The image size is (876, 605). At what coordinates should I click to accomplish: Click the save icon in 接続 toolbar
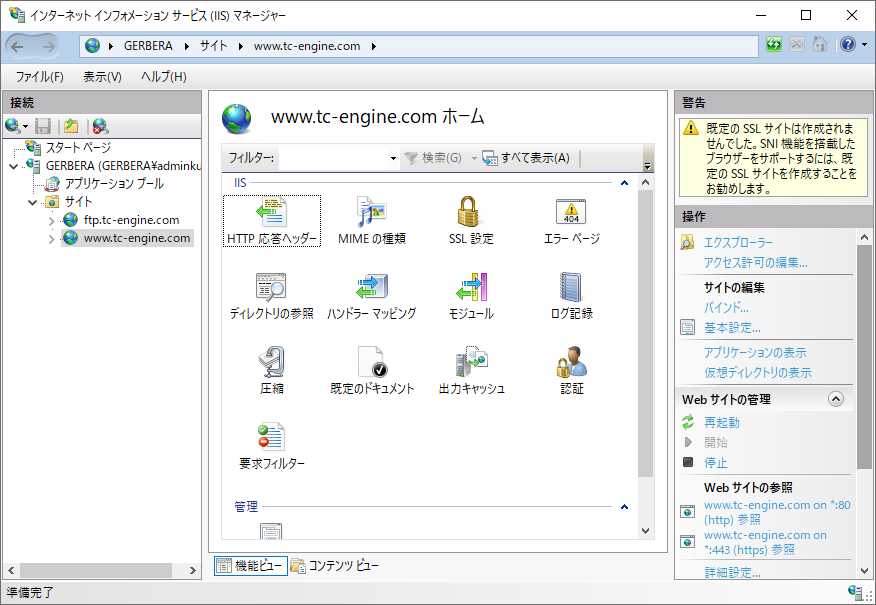[x=43, y=126]
